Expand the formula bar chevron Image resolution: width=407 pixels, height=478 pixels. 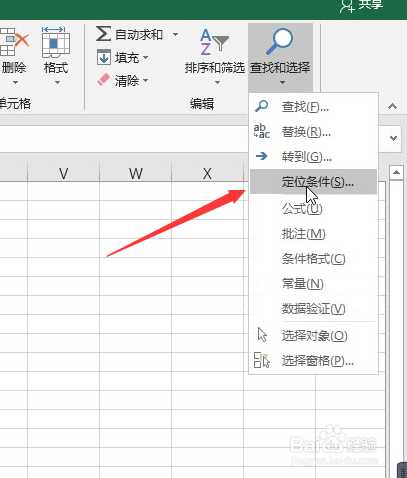[394, 138]
